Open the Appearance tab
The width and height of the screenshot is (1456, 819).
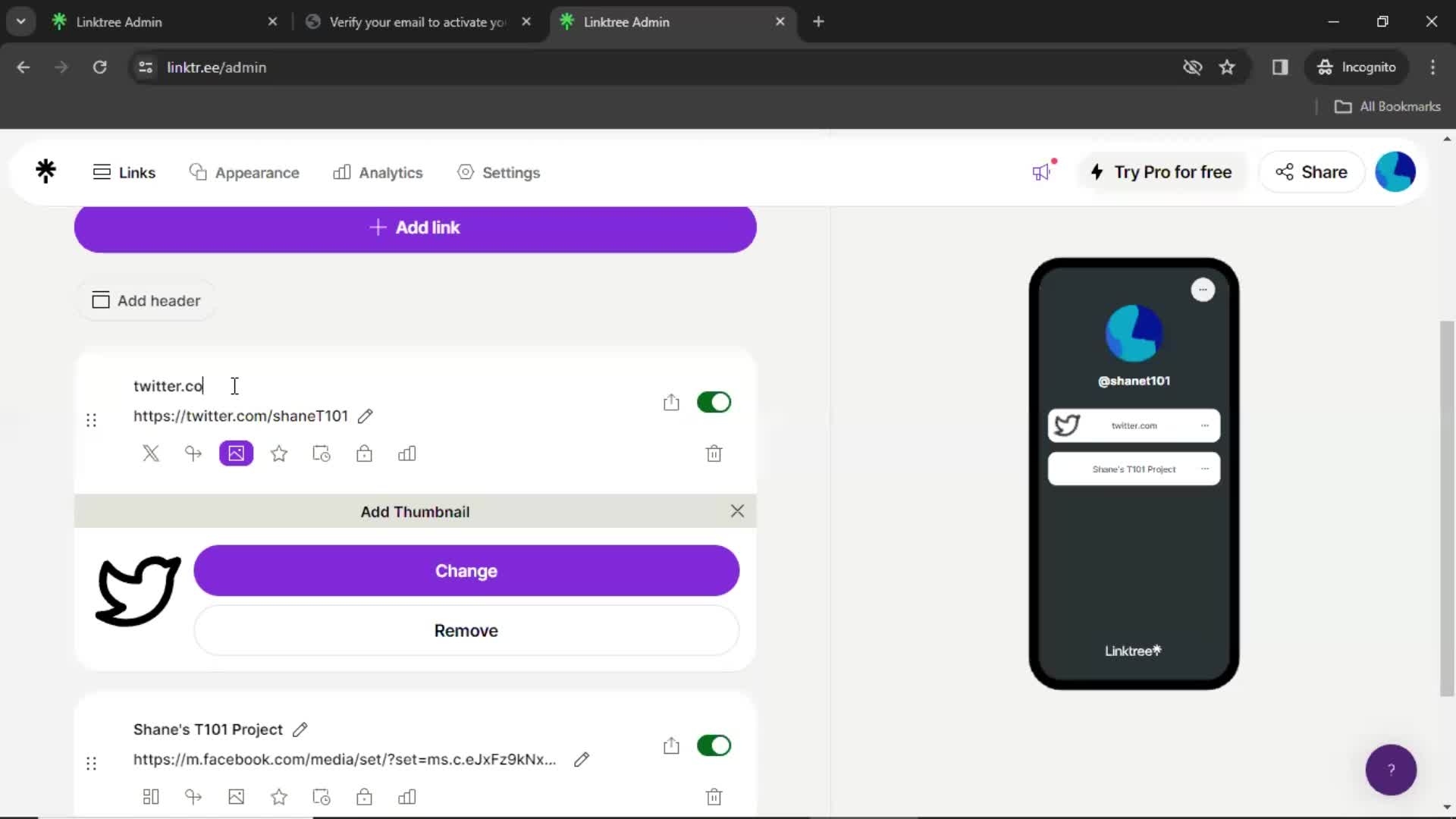pos(244,172)
